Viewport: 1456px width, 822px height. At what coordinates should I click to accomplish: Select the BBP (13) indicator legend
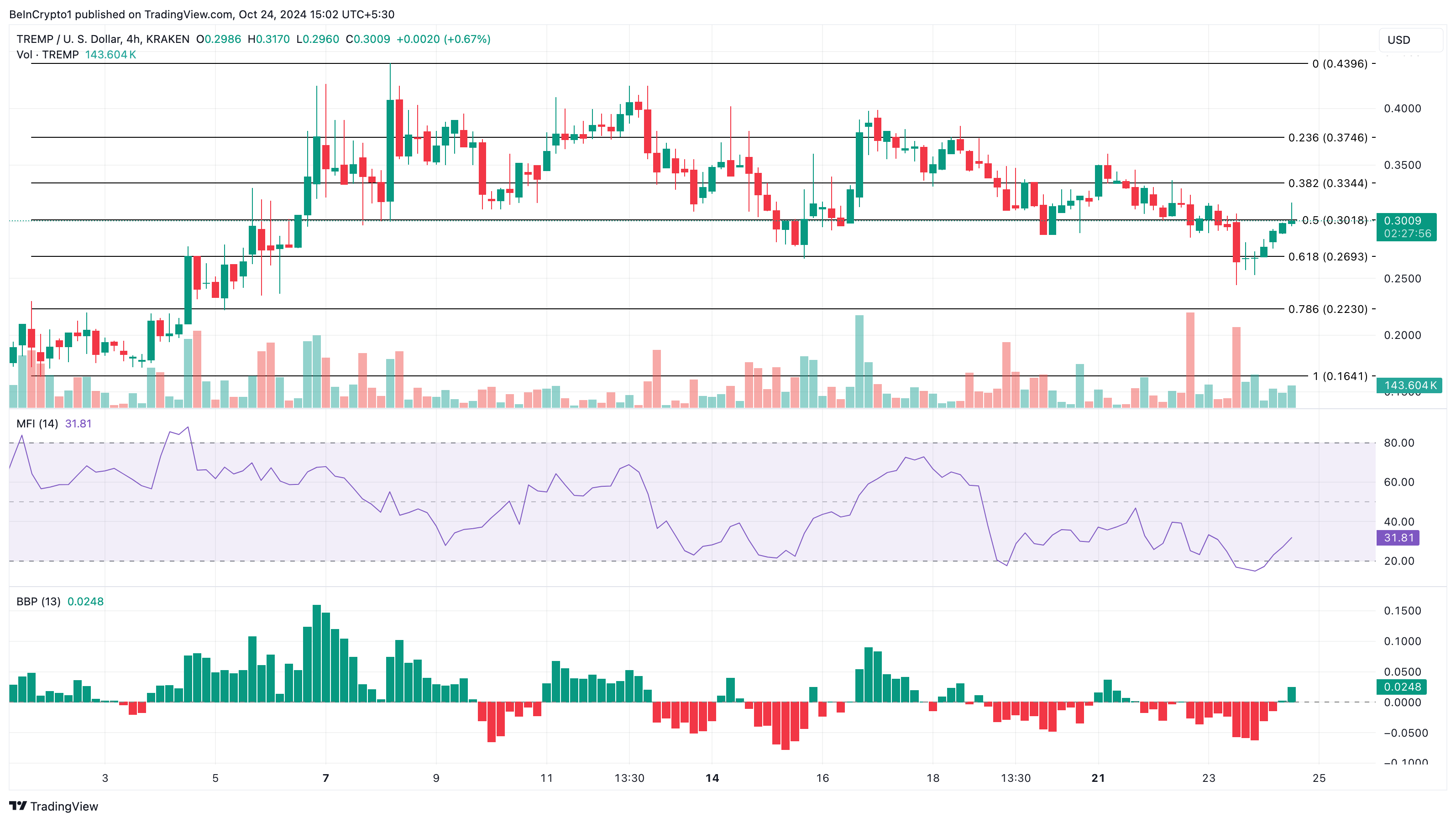tap(38, 602)
